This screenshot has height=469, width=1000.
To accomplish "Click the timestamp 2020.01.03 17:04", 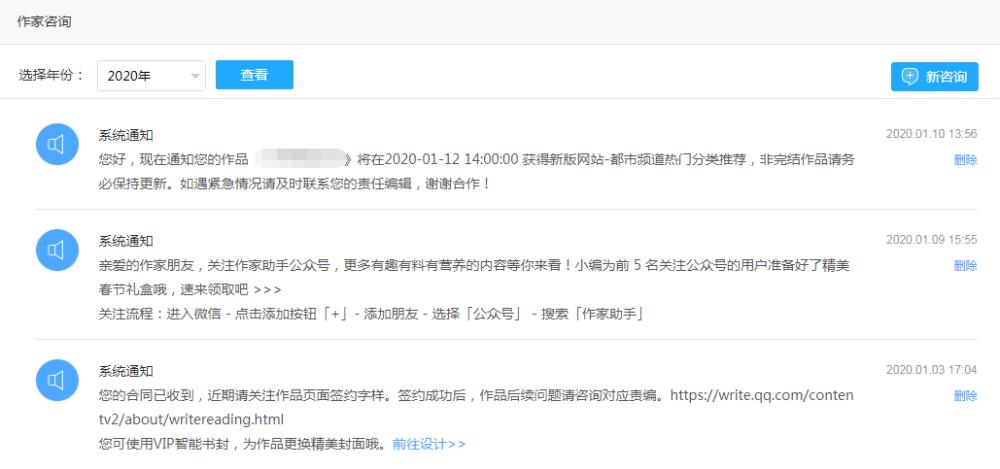I will [931, 370].
